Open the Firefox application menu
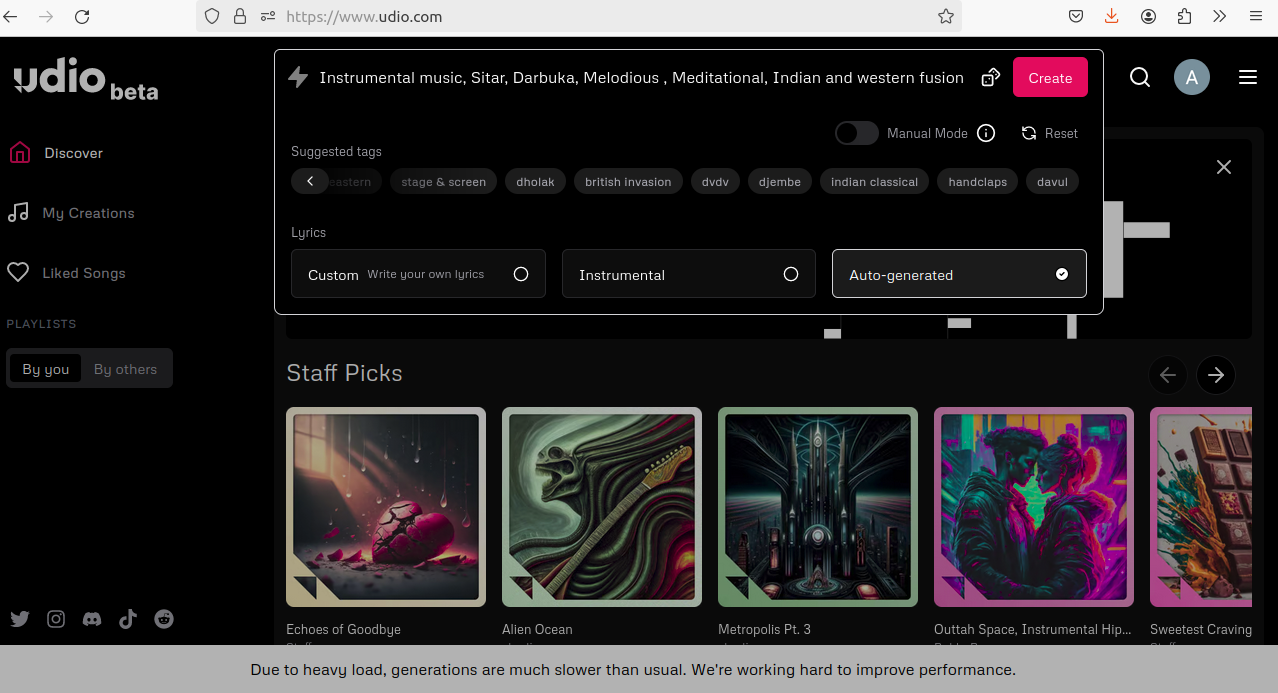The height and width of the screenshot is (693, 1278). 1256,16
